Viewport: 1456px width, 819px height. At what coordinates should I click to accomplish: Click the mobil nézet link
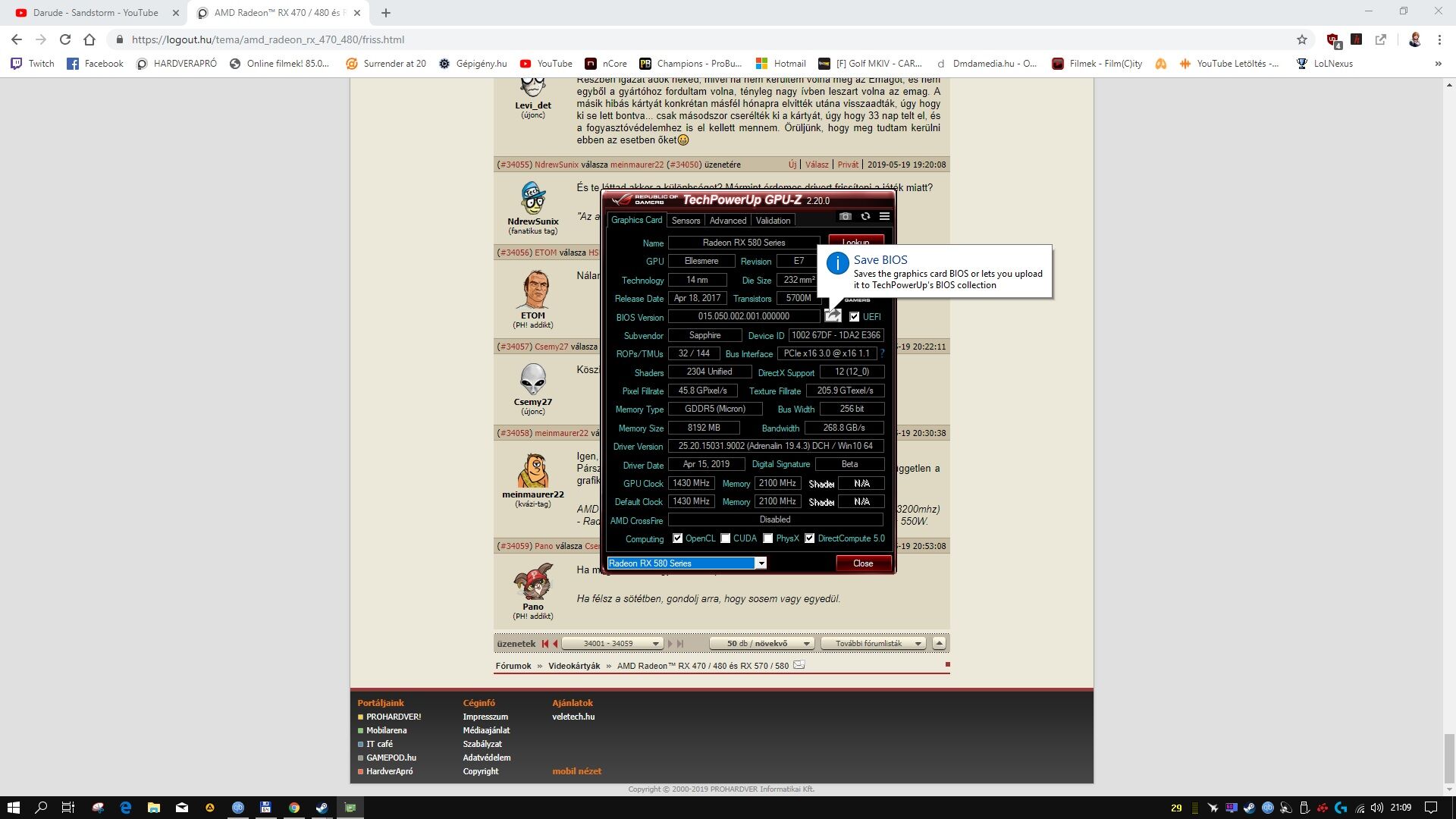click(x=576, y=771)
